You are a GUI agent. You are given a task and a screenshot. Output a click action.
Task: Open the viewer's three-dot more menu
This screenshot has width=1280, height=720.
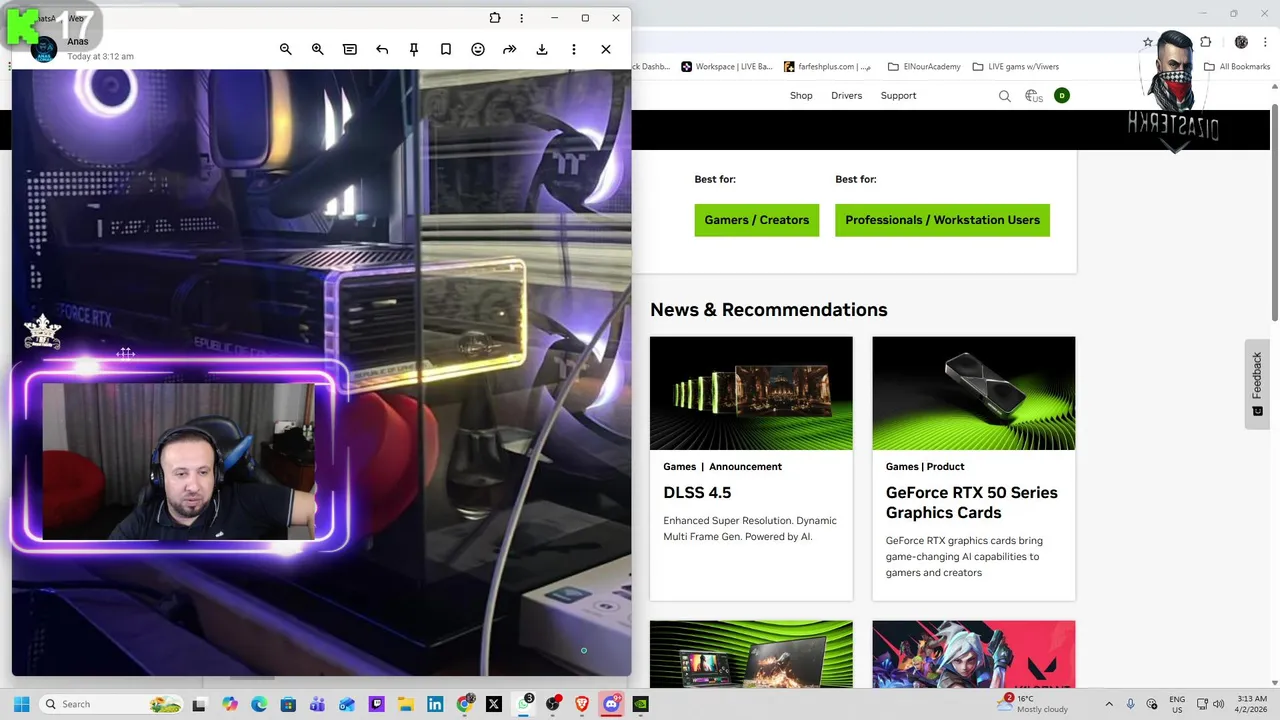coord(574,49)
